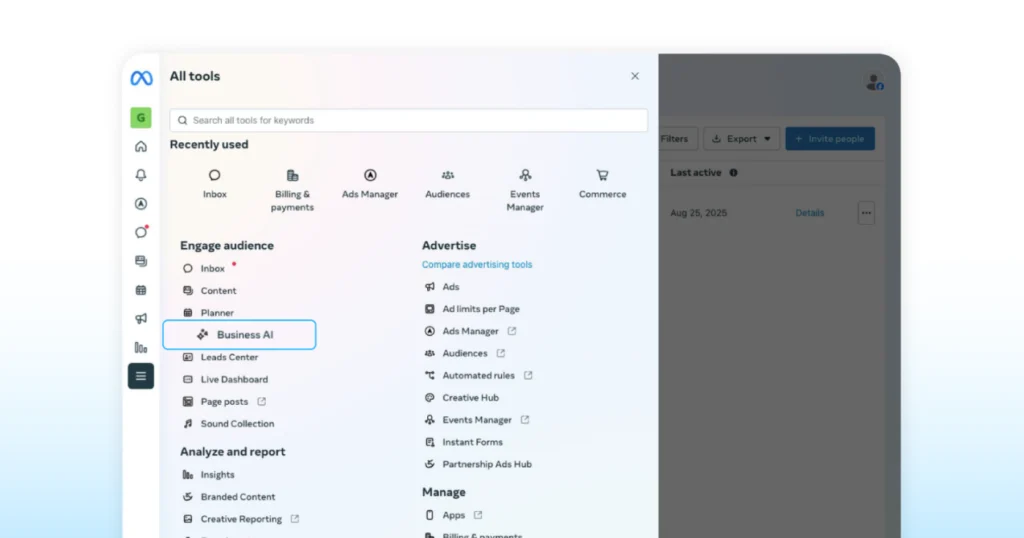Open Insights bar chart icon in sidebar
This screenshot has width=1024, height=538.
click(x=140, y=347)
